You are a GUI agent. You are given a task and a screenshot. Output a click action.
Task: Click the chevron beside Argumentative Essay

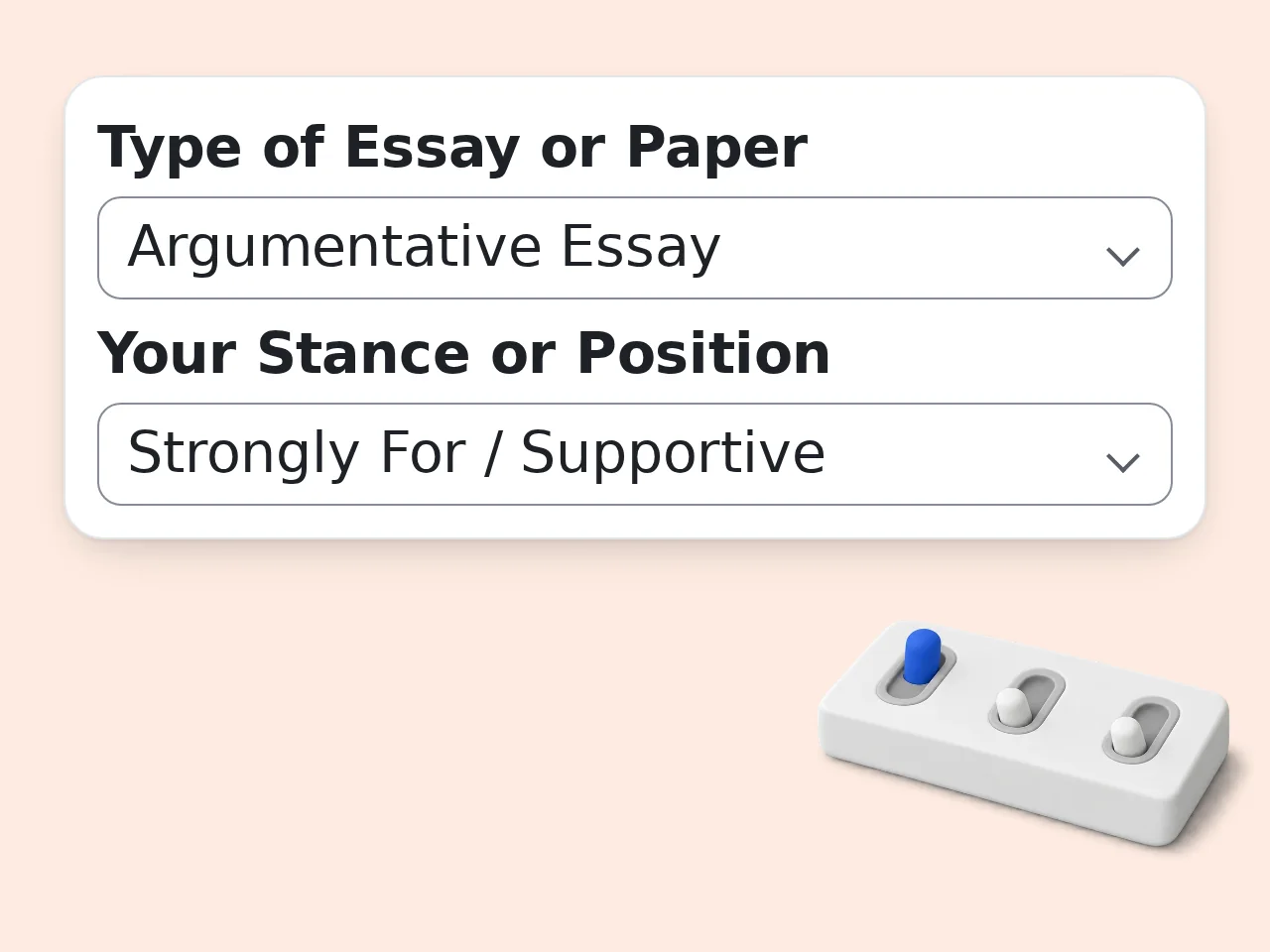[1122, 256]
